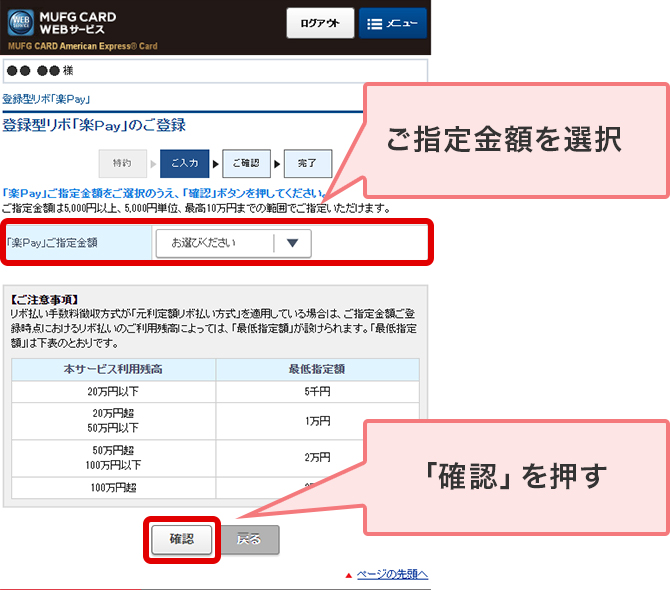Image resolution: width=670 pixels, height=590 pixels.
Task: Click the red triangle beside ページの先頭へ
Action: (x=349, y=575)
